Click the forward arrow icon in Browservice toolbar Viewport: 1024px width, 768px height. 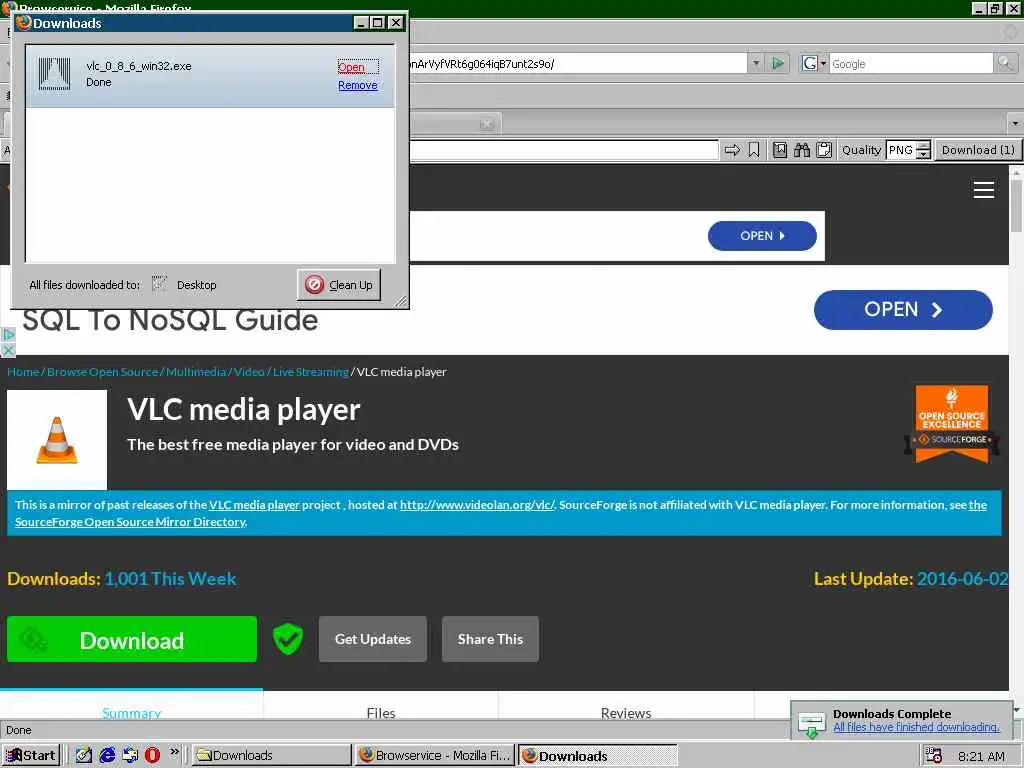pos(732,150)
